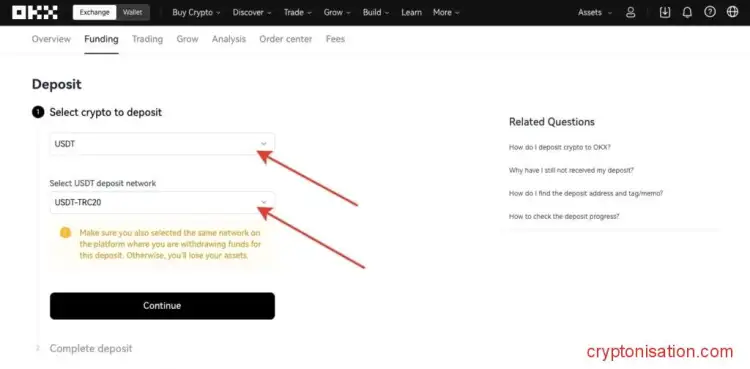This screenshot has height=369, width=750.
Task: Click the 'Select crypto to deposit' heading
Action: click(106, 112)
